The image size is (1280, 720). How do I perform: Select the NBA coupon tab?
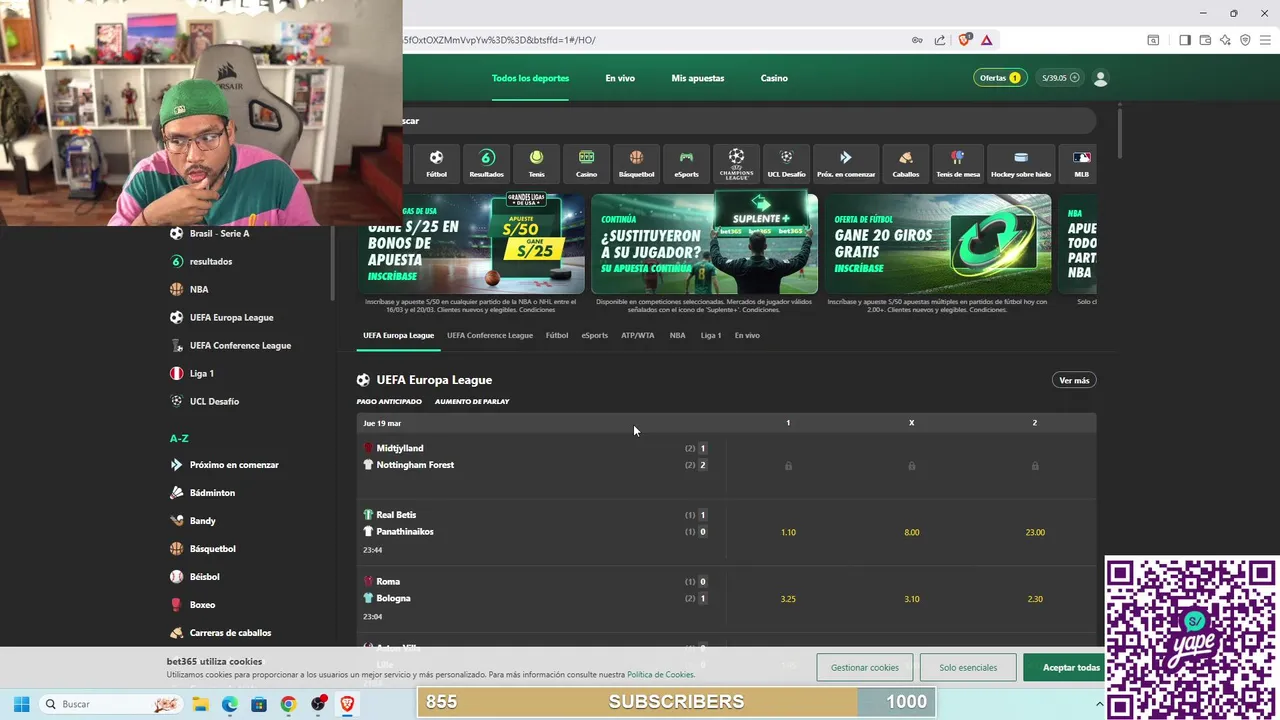coord(677,335)
